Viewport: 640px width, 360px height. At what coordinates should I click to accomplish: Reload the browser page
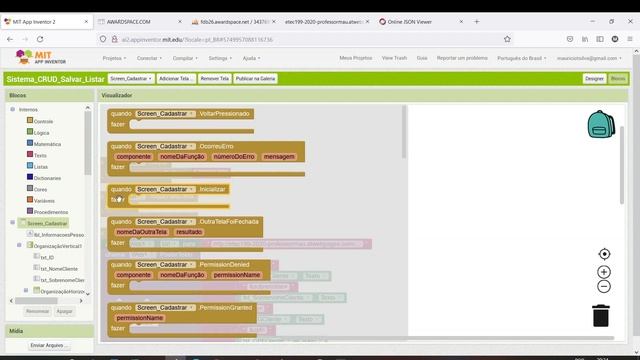click(40, 39)
